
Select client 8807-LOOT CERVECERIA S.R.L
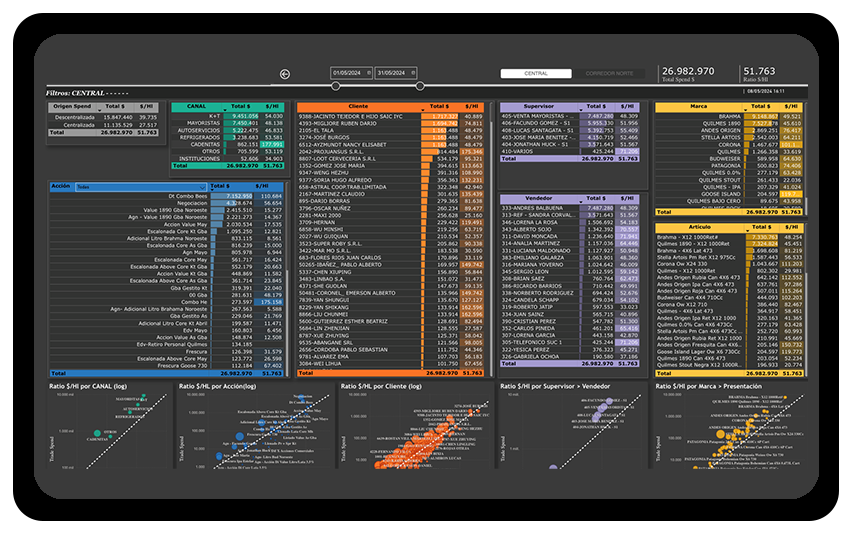pos(390,159)
